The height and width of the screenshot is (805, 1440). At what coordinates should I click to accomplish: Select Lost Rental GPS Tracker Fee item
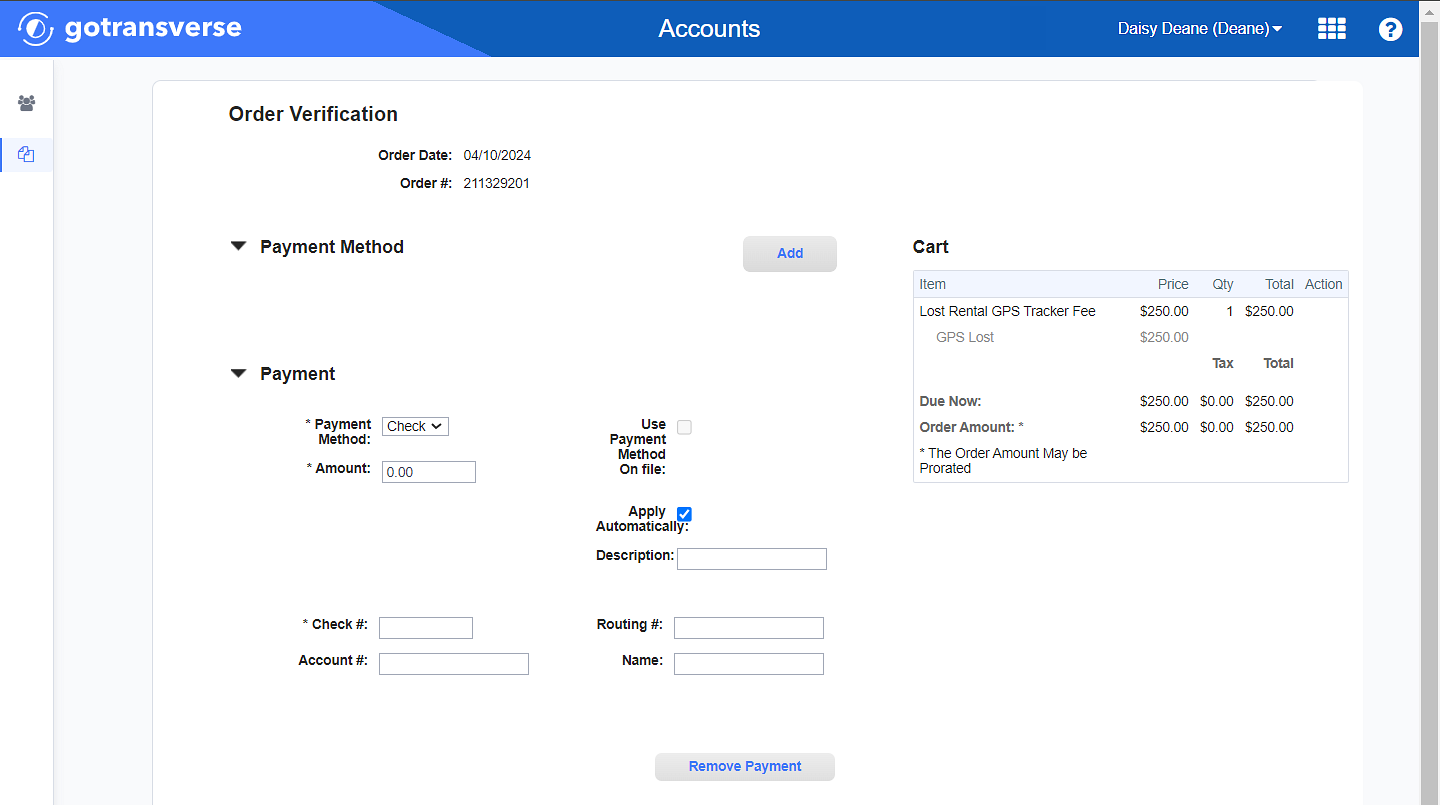1007,311
